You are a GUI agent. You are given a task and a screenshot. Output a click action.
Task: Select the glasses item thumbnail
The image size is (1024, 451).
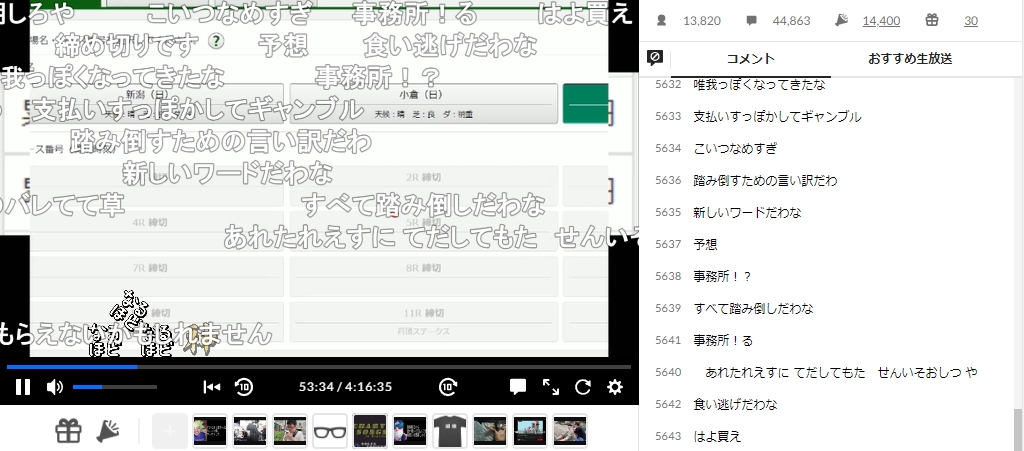(330, 431)
